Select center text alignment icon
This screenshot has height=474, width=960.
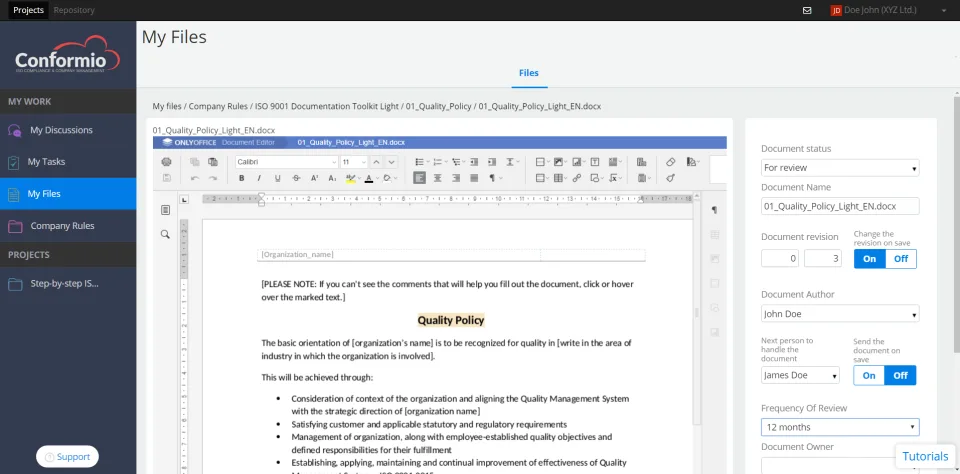[437, 178]
